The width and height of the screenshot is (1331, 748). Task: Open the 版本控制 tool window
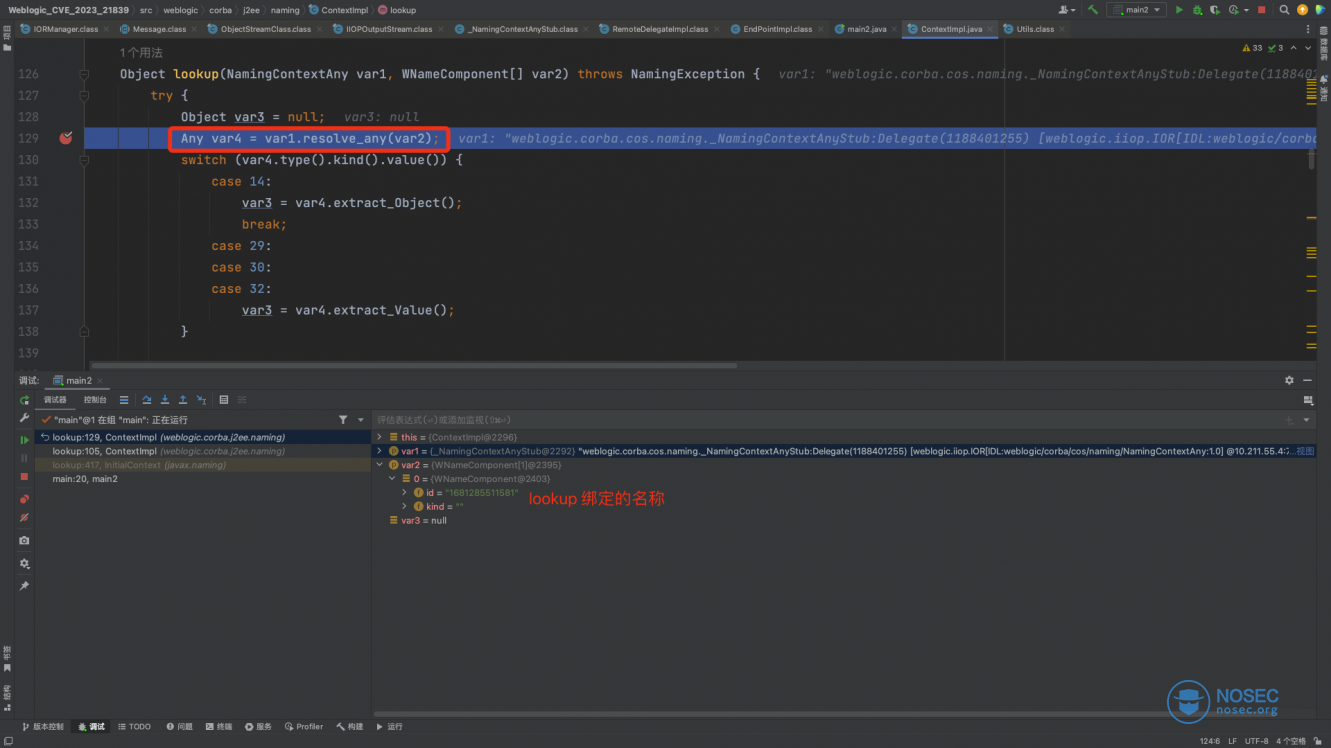tap(42, 726)
